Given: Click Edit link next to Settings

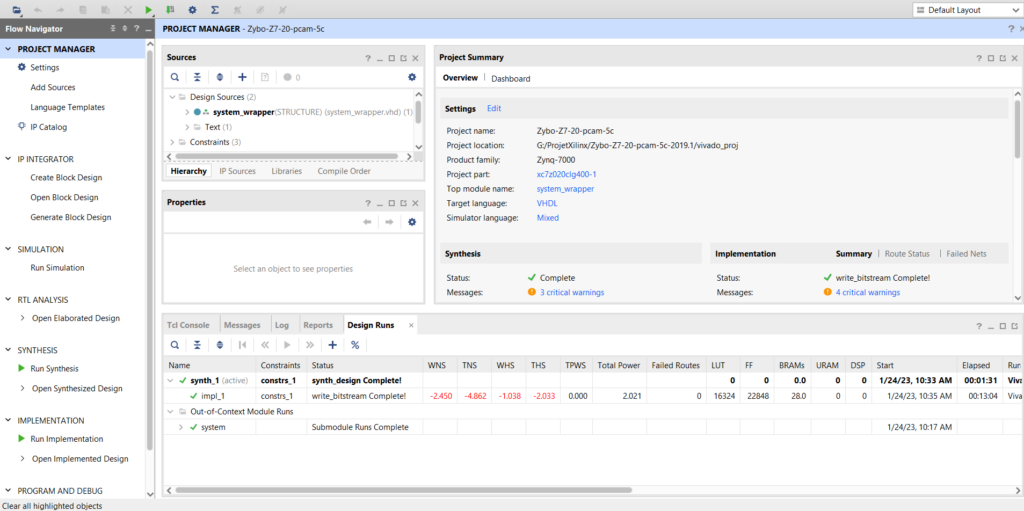Looking at the screenshot, I should click(x=494, y=108).
